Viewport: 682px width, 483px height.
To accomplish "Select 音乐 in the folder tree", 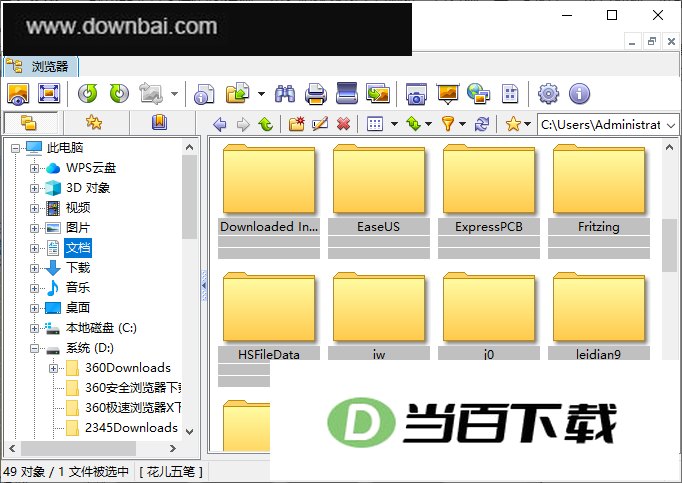I will coord(78,288).
